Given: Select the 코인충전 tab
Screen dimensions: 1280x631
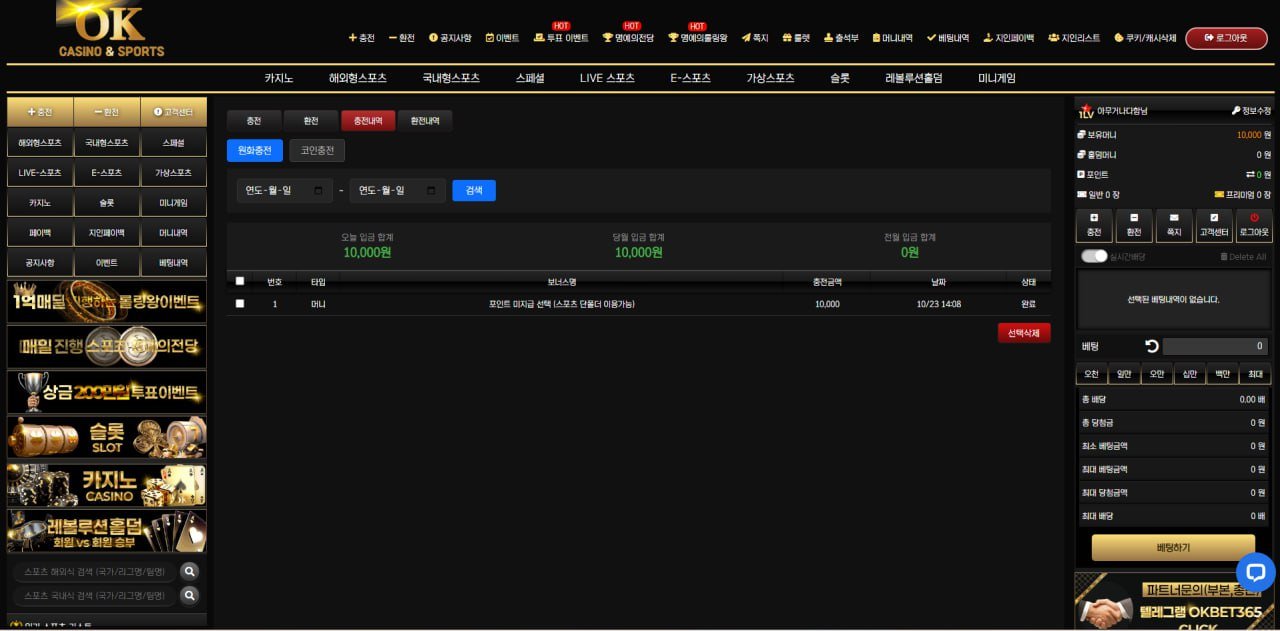Looking at the screenshot, I should pos(317,151).
